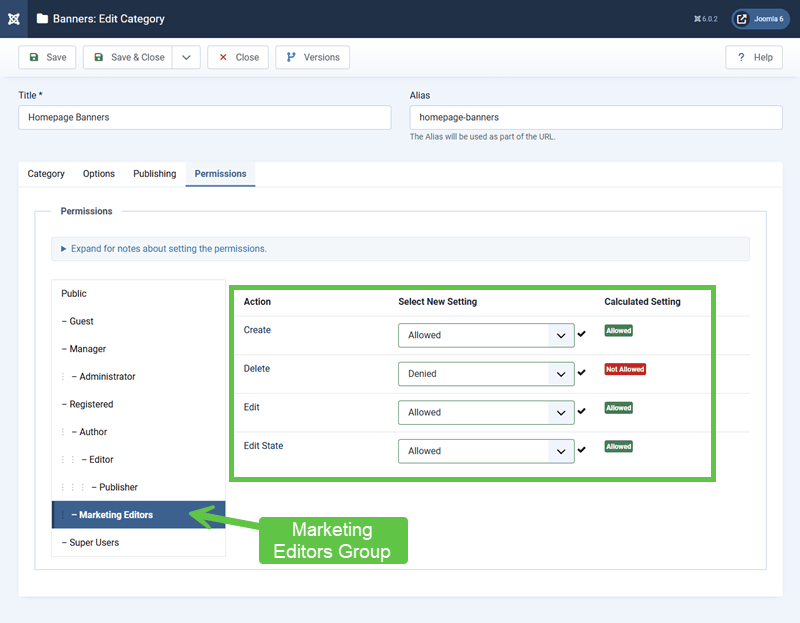Click Save & Close button

(128, 57)
